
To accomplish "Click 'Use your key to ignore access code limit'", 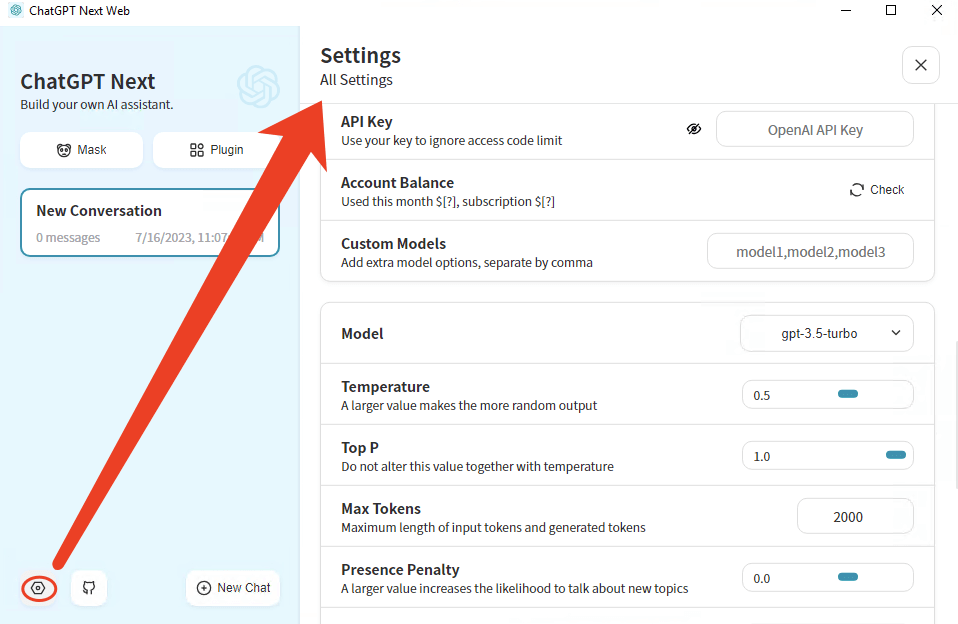I will point(452,141).
